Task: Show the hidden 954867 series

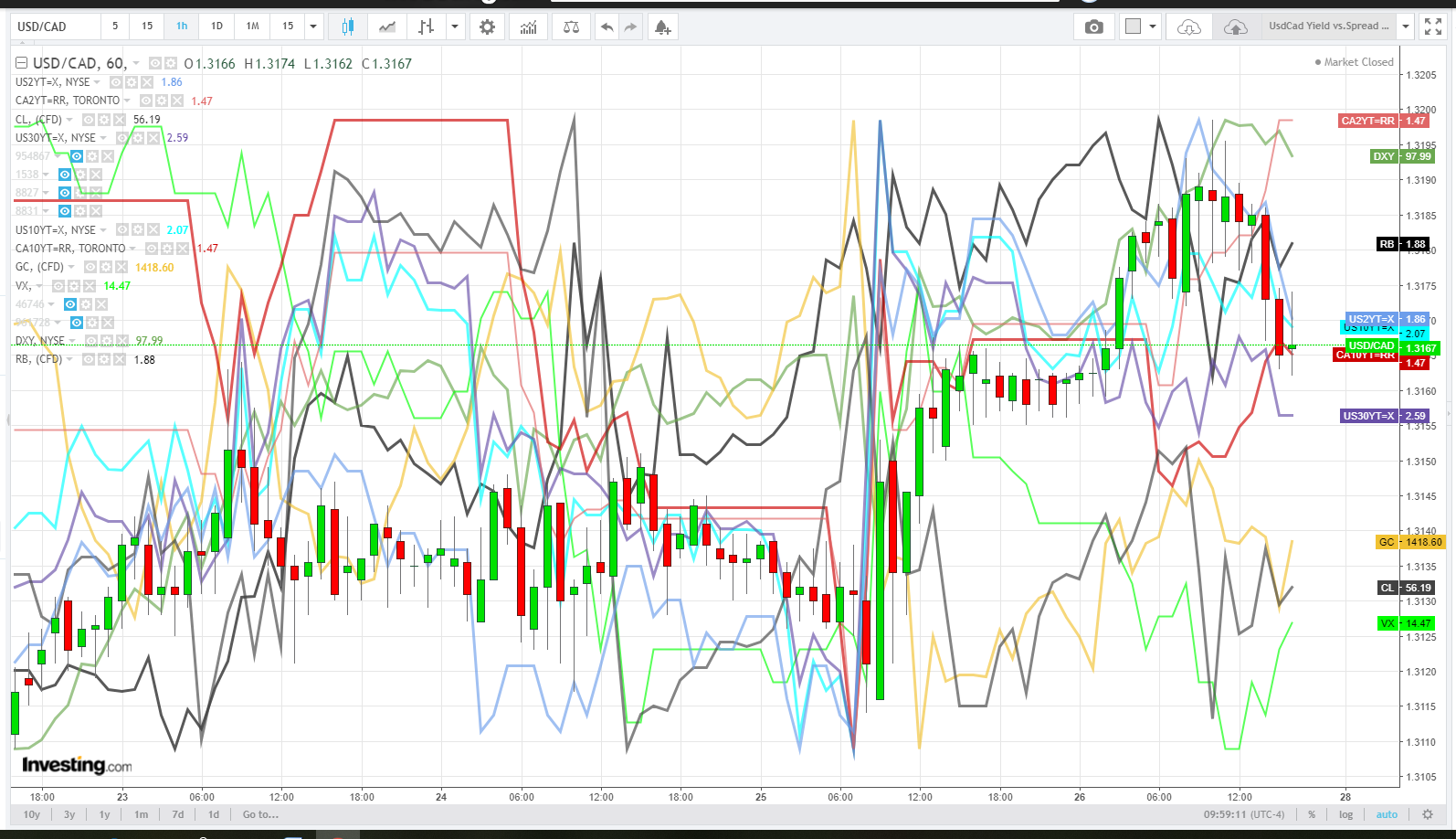Action: 77,156
